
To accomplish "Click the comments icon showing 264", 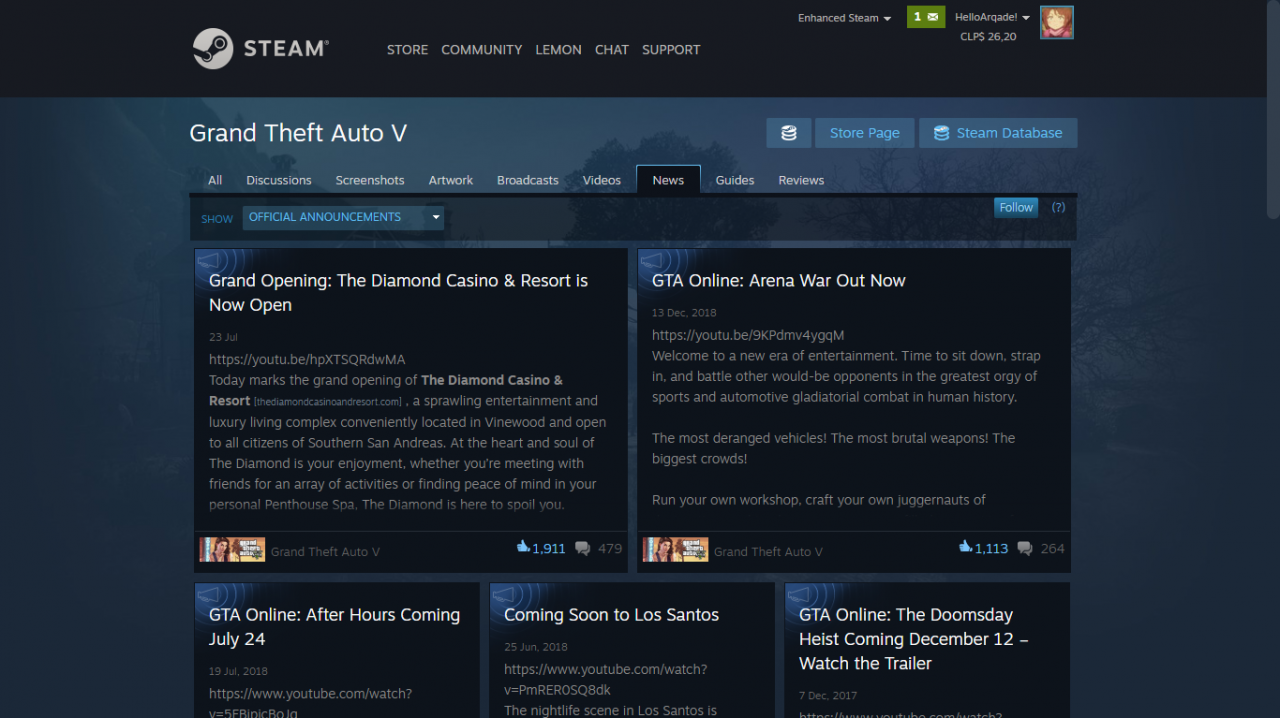I will (x=1025, y=548).
